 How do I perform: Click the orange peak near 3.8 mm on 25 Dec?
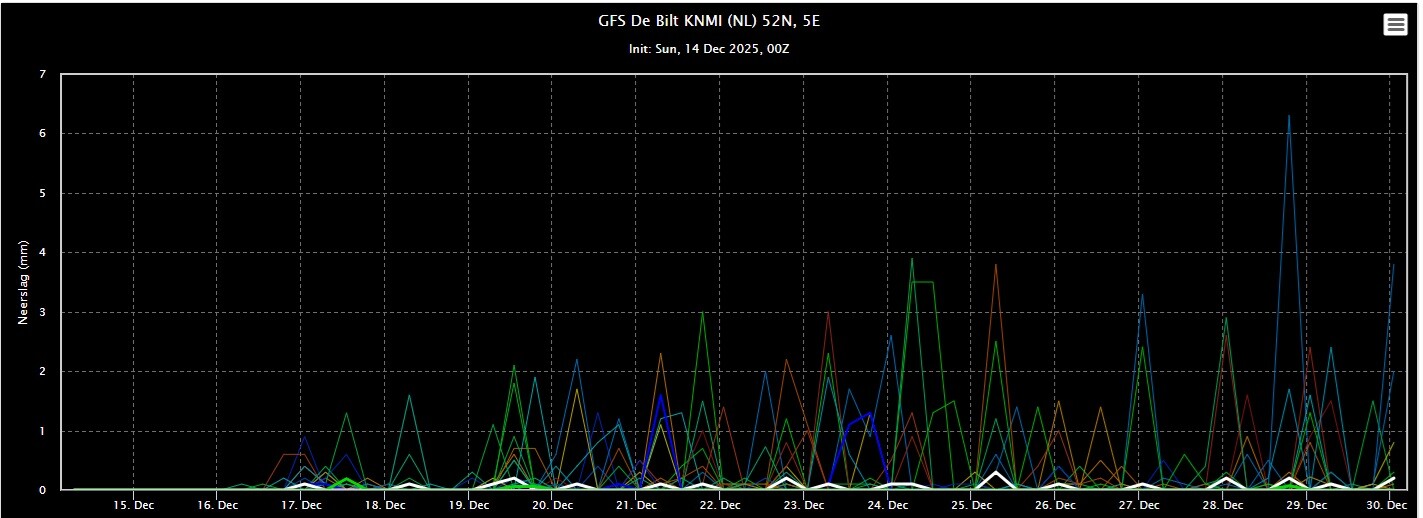click(x=995, y=265)
